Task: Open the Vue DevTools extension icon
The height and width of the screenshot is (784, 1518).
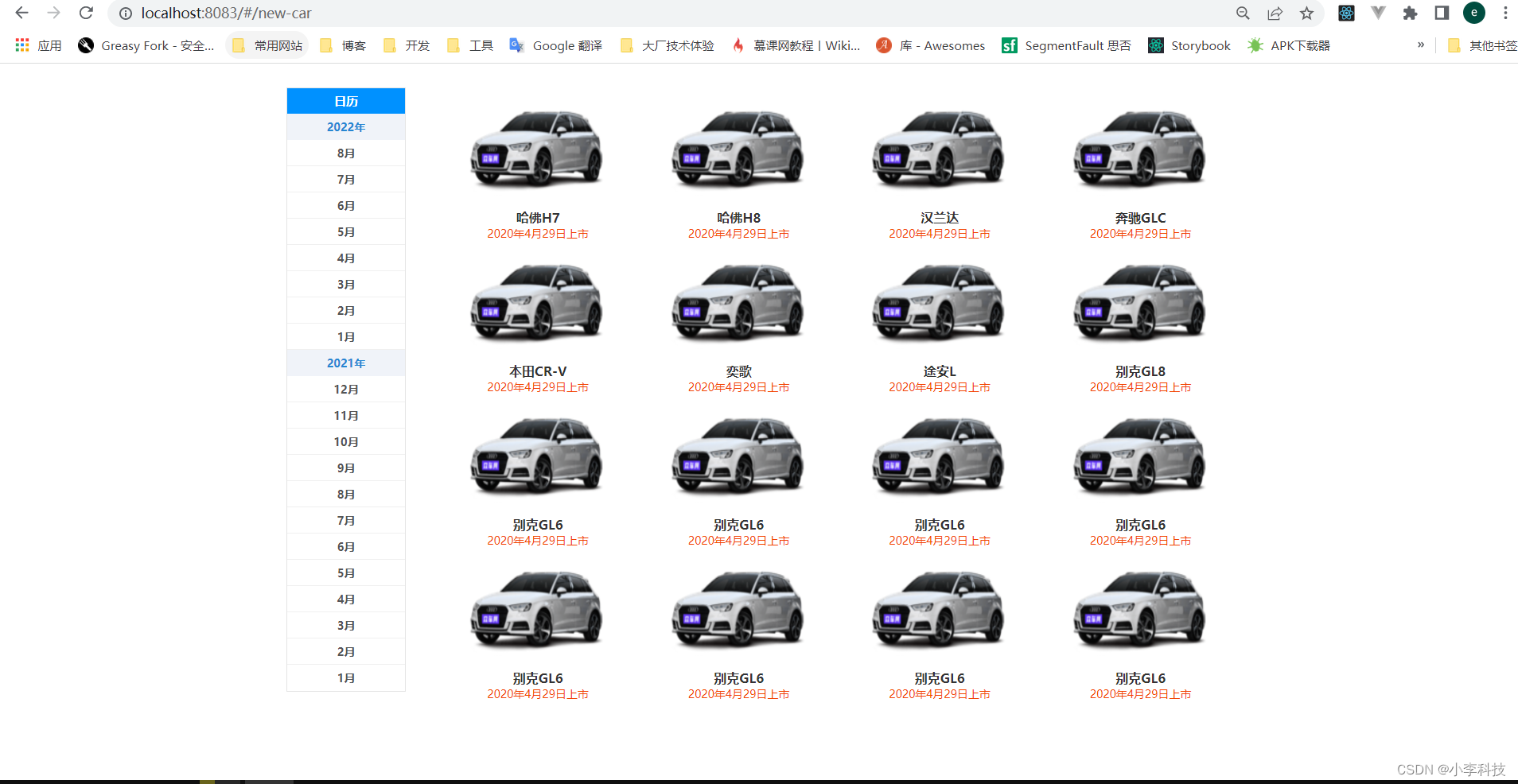Action: point(1378,13)
